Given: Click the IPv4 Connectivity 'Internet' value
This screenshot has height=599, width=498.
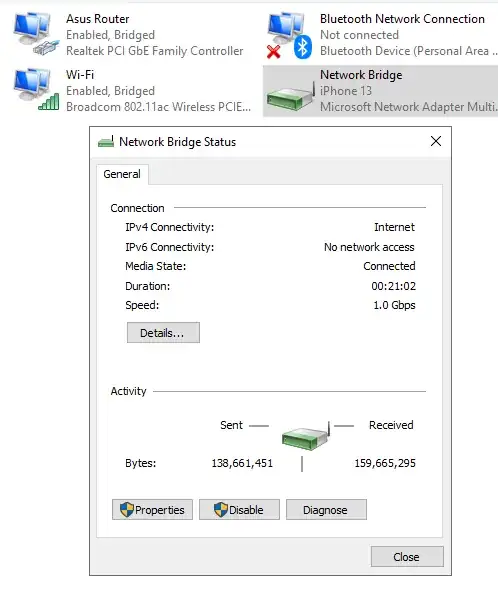Looking at the screenshot, I should 395,227.
